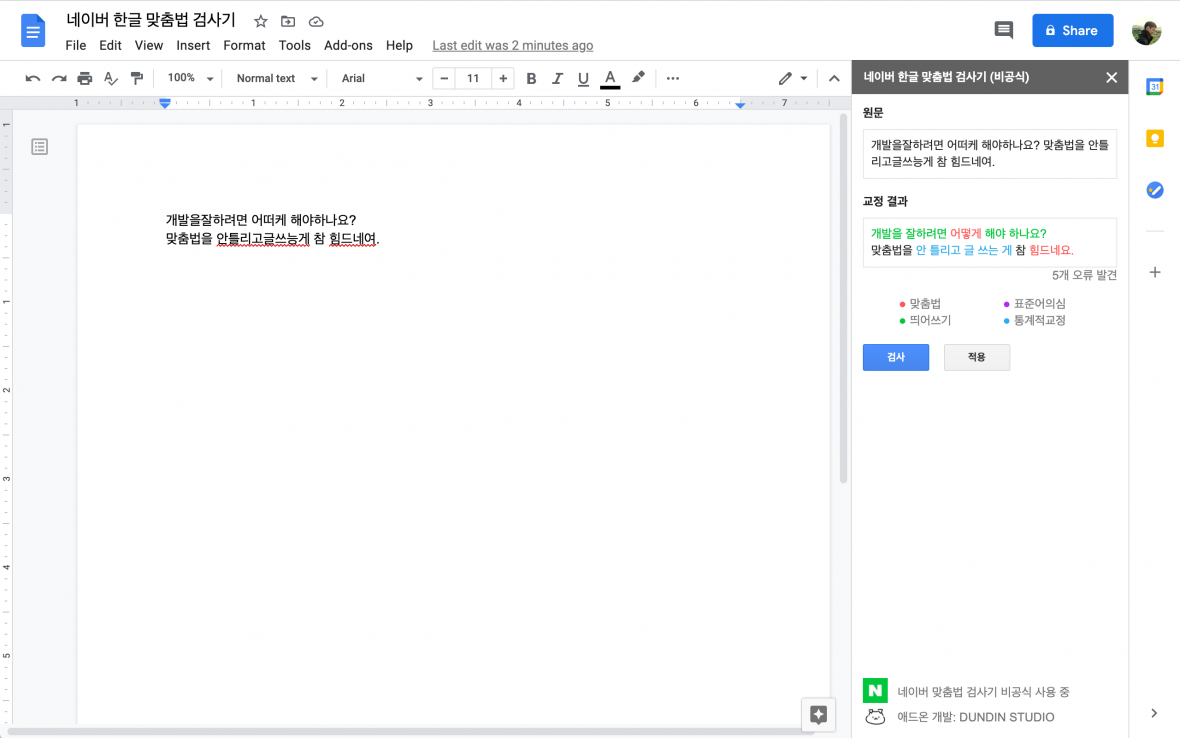The width and height of the screenshot is (1180, 738).
Task: Click the Naver logo icon
Action: coord(875,691)
